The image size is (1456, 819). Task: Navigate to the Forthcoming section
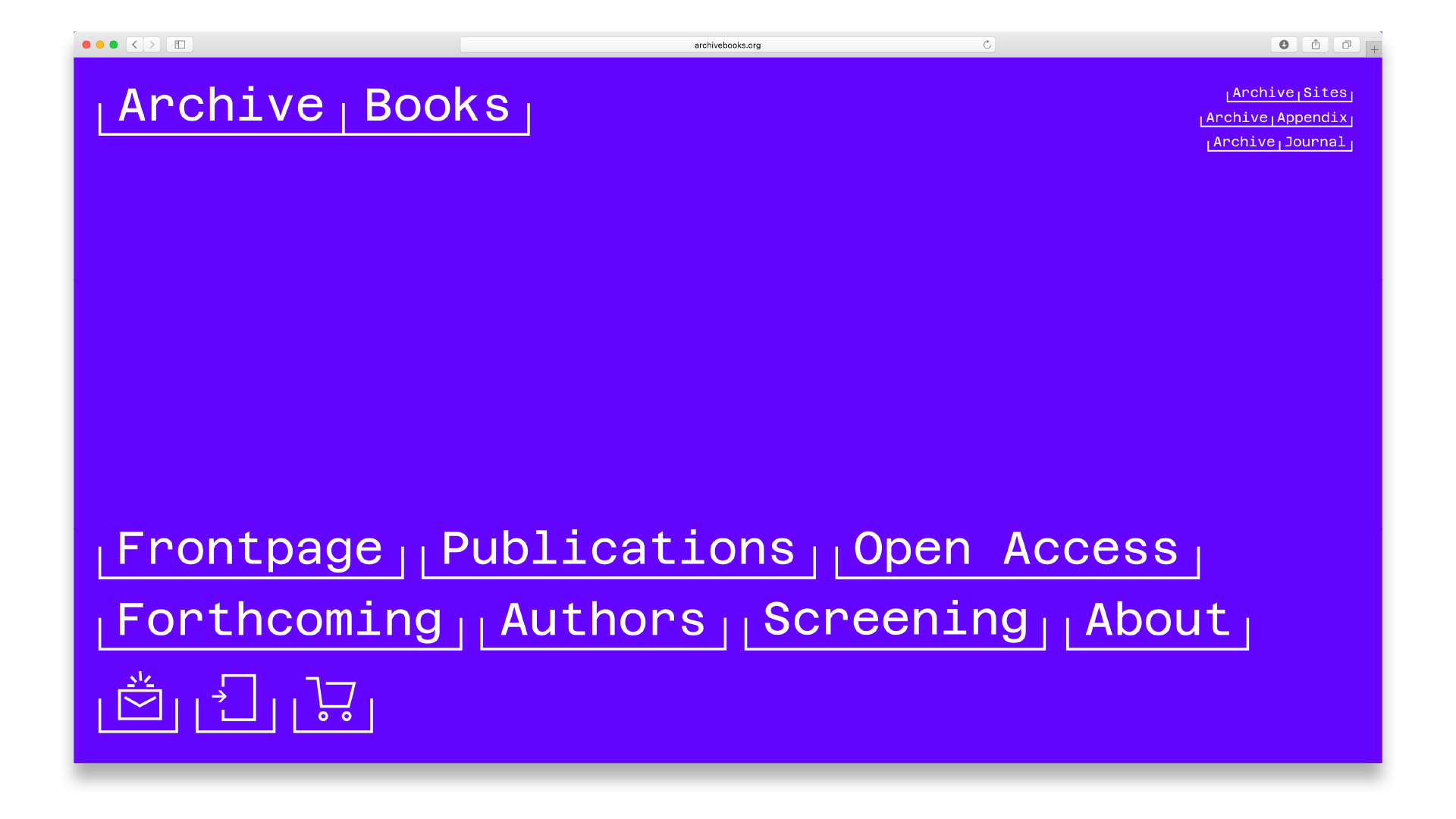coord(280,620)
